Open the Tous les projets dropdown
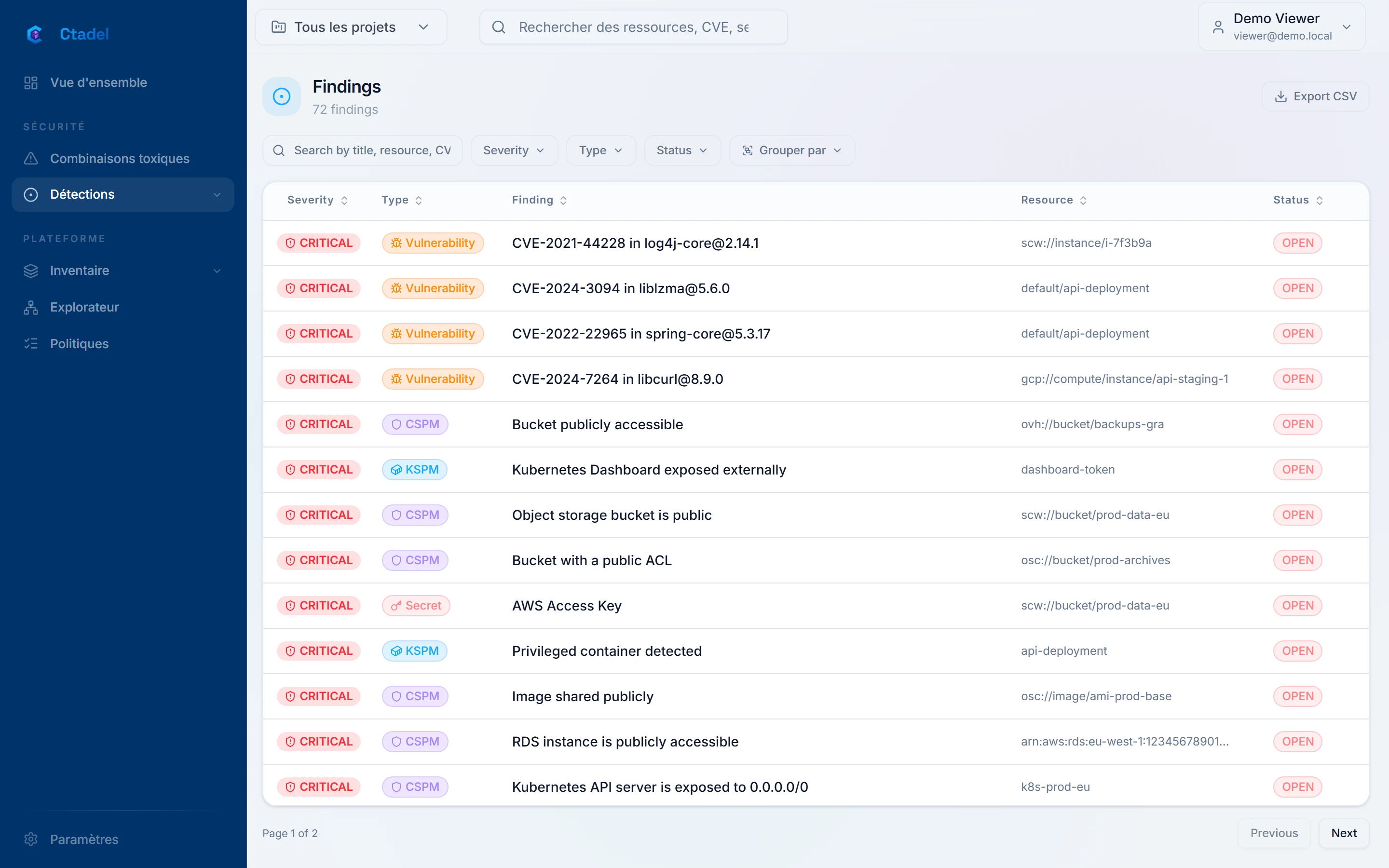 tap(351, 27)
